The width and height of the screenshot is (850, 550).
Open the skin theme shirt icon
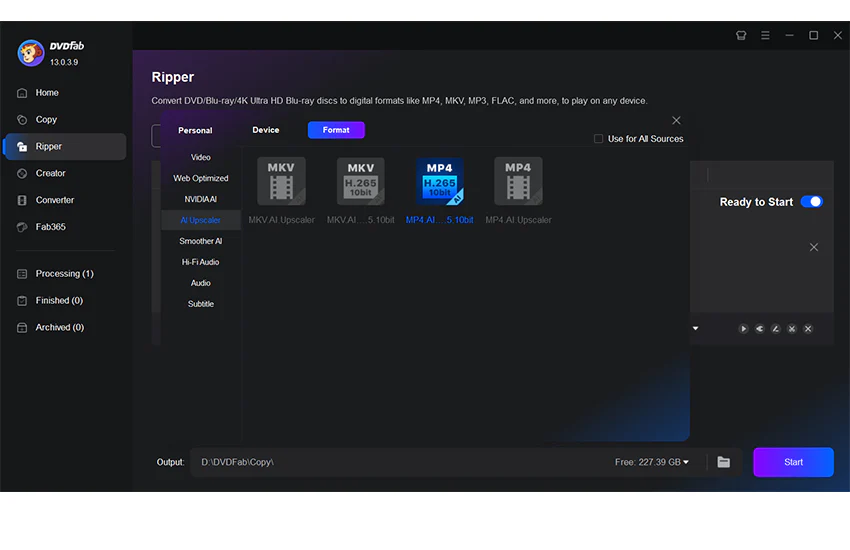pos(741,35)
